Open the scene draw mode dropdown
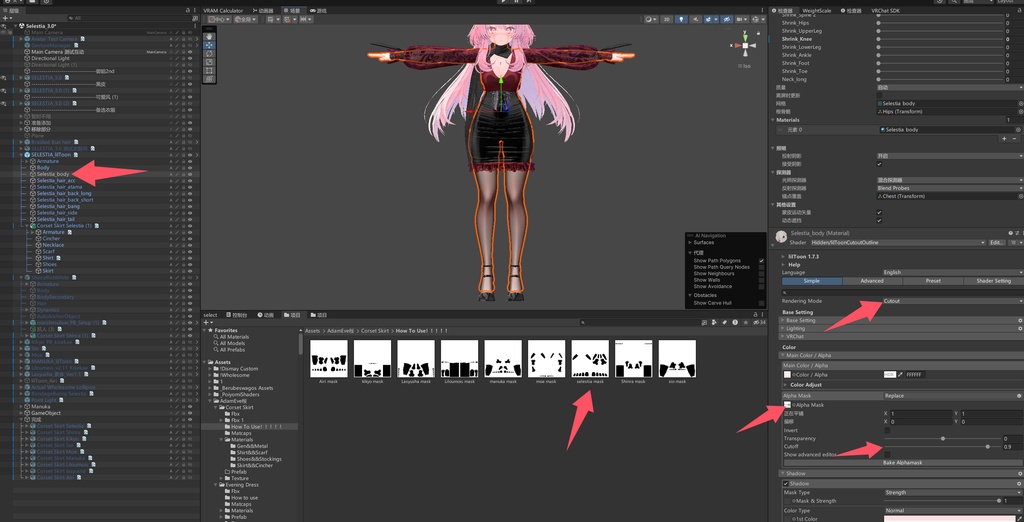Image resolution: width=1024 pixels, height=522 pixels. 651,20
